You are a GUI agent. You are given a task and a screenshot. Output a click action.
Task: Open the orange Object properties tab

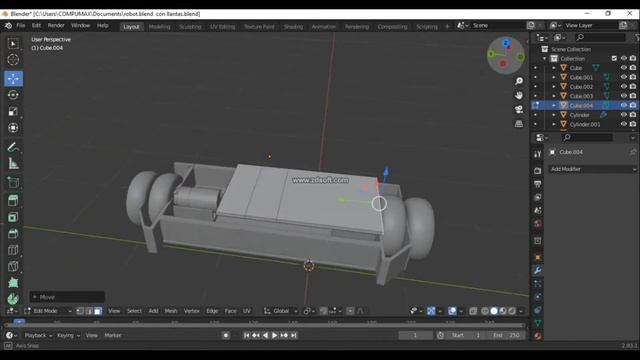click(538, 257)
